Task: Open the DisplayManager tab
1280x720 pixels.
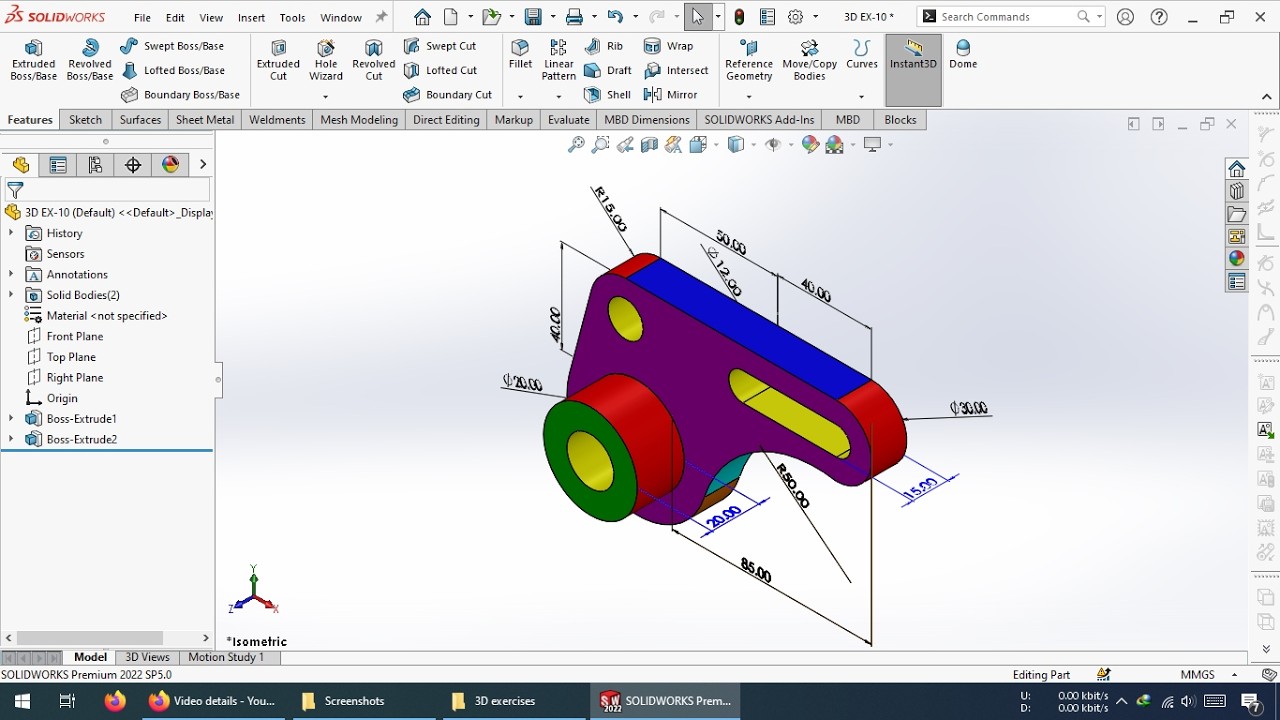Action: 171,165
